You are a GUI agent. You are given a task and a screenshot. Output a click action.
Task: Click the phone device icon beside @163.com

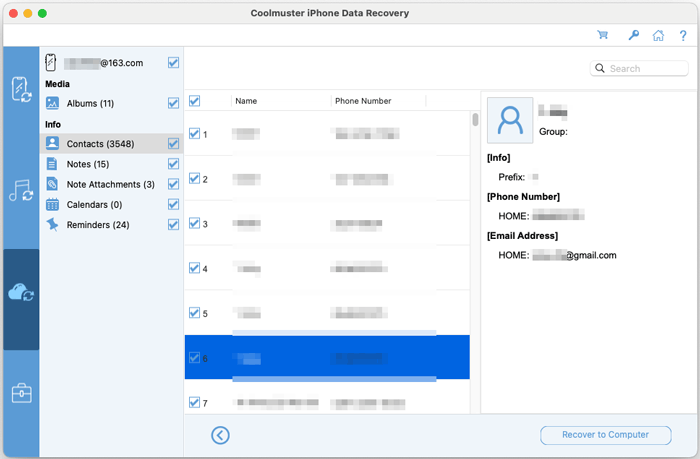(50, 63)
